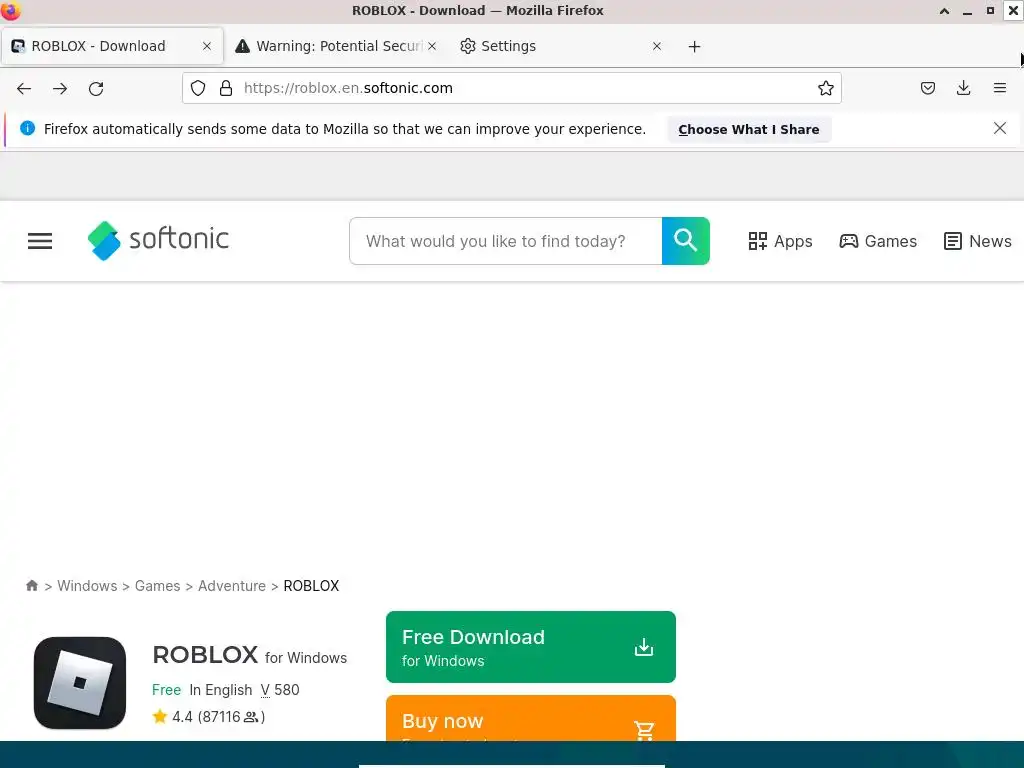Submit search with magnifier button

point(685,241)
